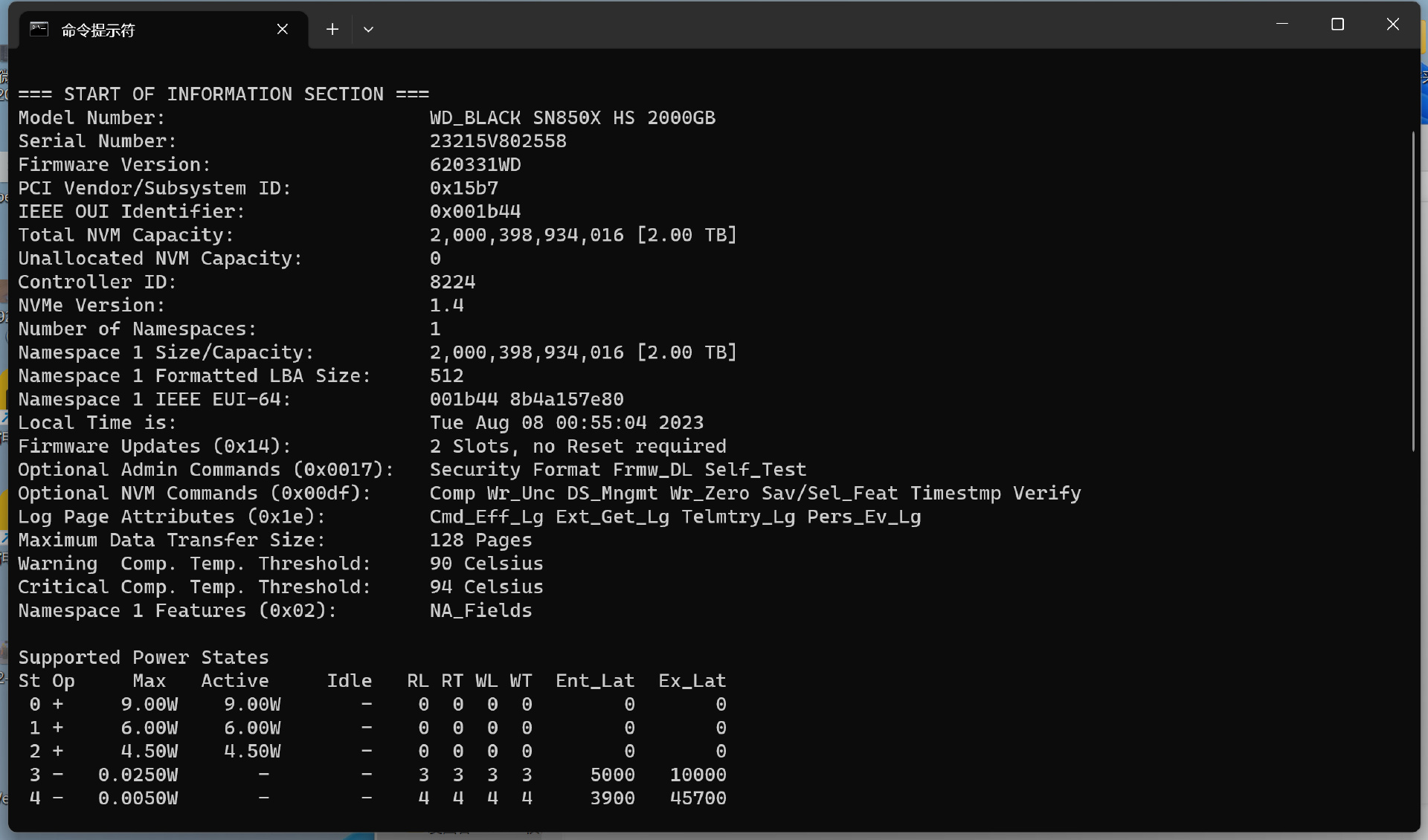Minimize the terminal window
The image size is (1428, 840).
click(x=1282, y=25)
